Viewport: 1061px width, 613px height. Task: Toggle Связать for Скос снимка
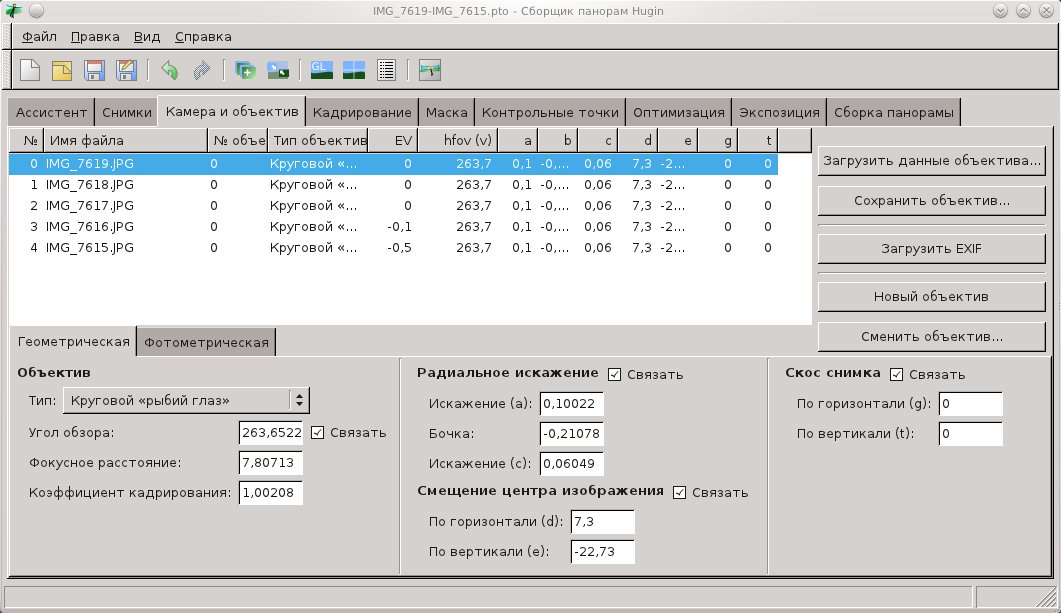tap(896, 374)
